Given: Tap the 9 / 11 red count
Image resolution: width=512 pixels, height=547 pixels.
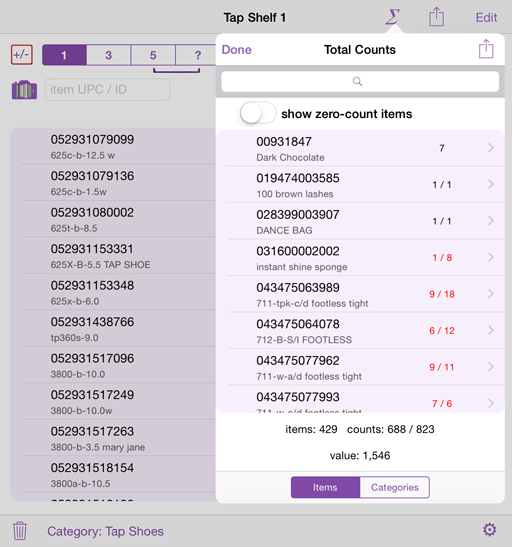Looking at the screenshot, I should [442, 367].
